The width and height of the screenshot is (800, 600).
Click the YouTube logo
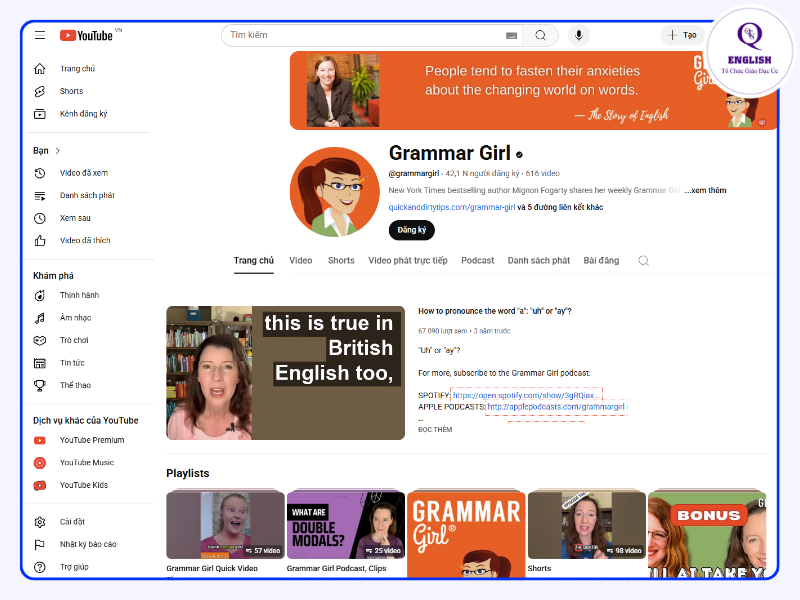86,35
